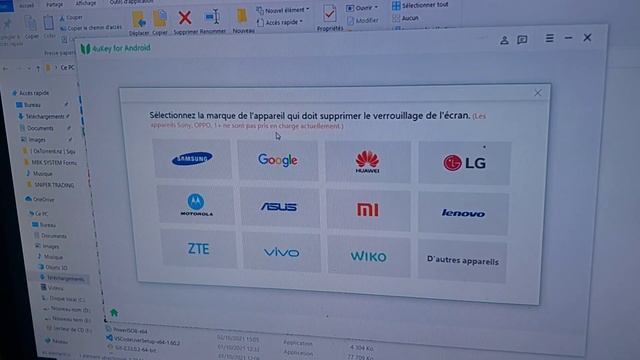Click the 4uKey for Android logo
The image size is (640, 360).
116,49
